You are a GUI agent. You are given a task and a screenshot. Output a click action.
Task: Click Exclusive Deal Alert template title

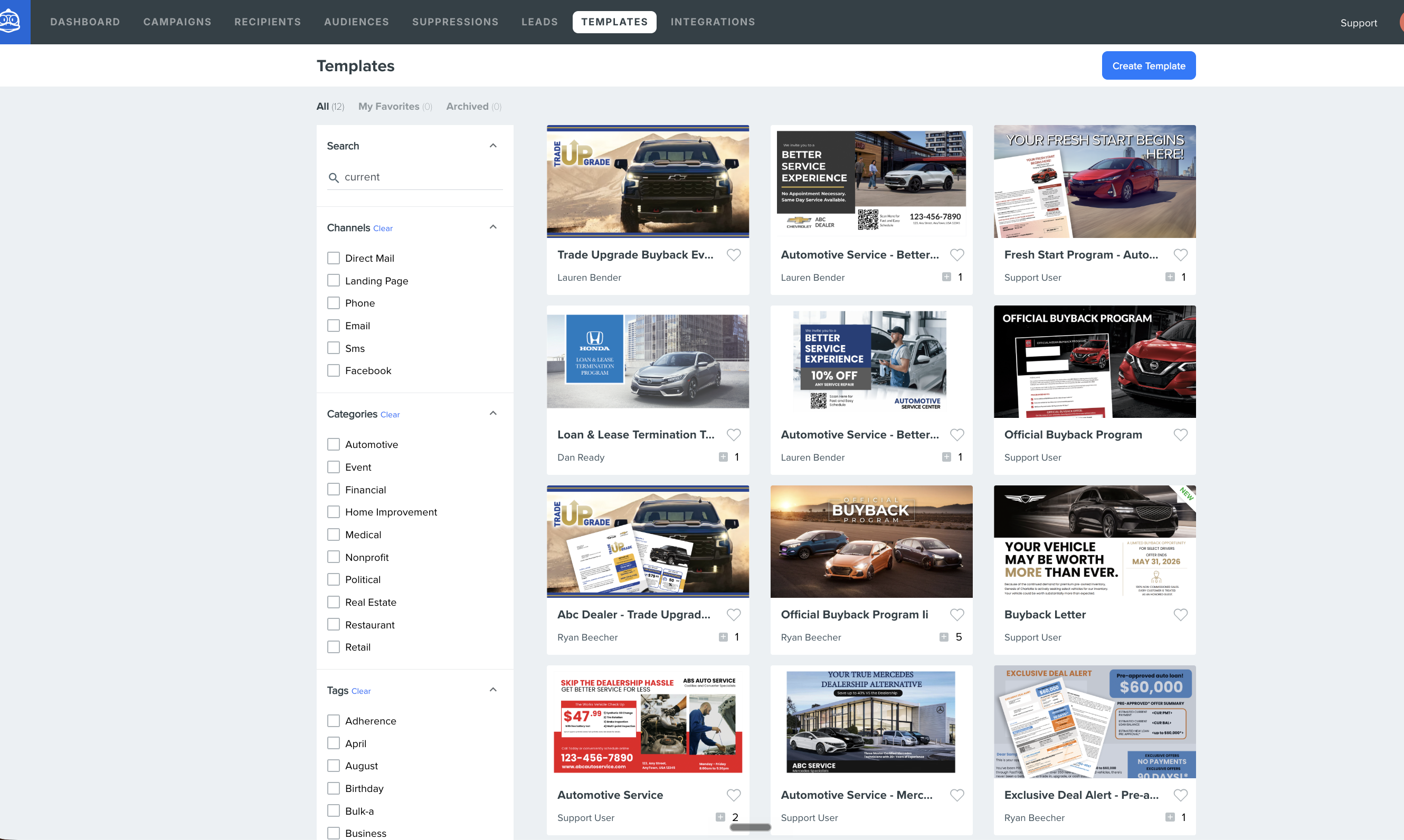1082,795
